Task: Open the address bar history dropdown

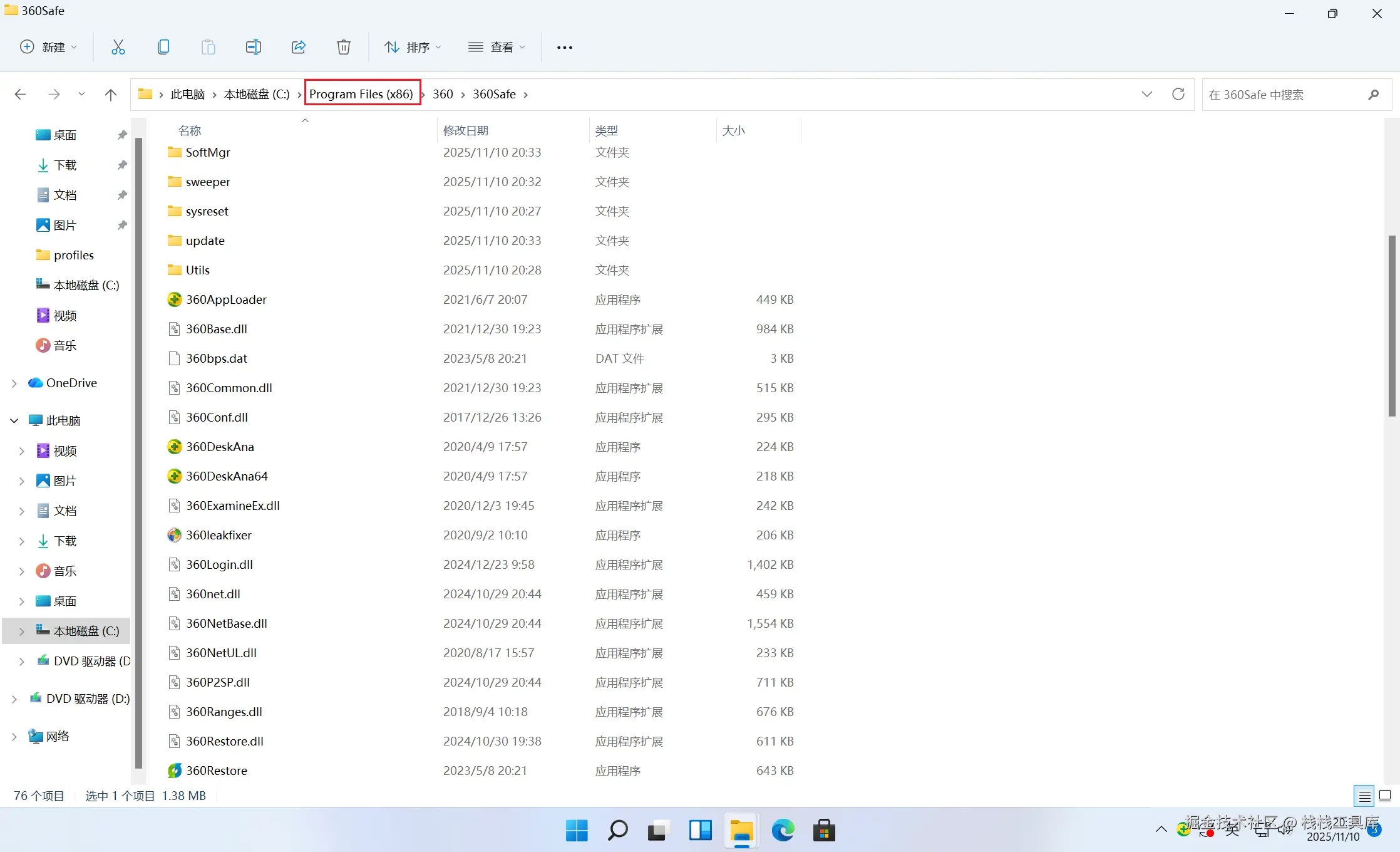Action: tap(1146, 94)
